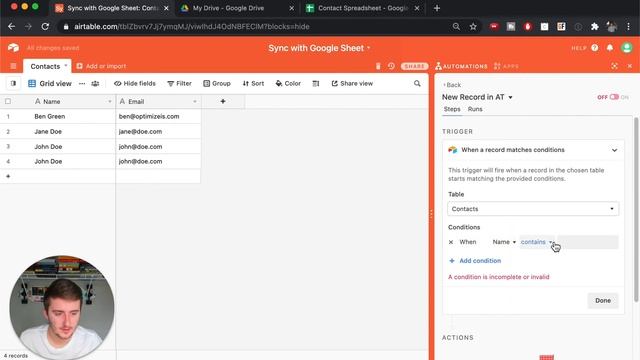Open the Help question mark icon
640x360 pixels.
tap(595, 48)
